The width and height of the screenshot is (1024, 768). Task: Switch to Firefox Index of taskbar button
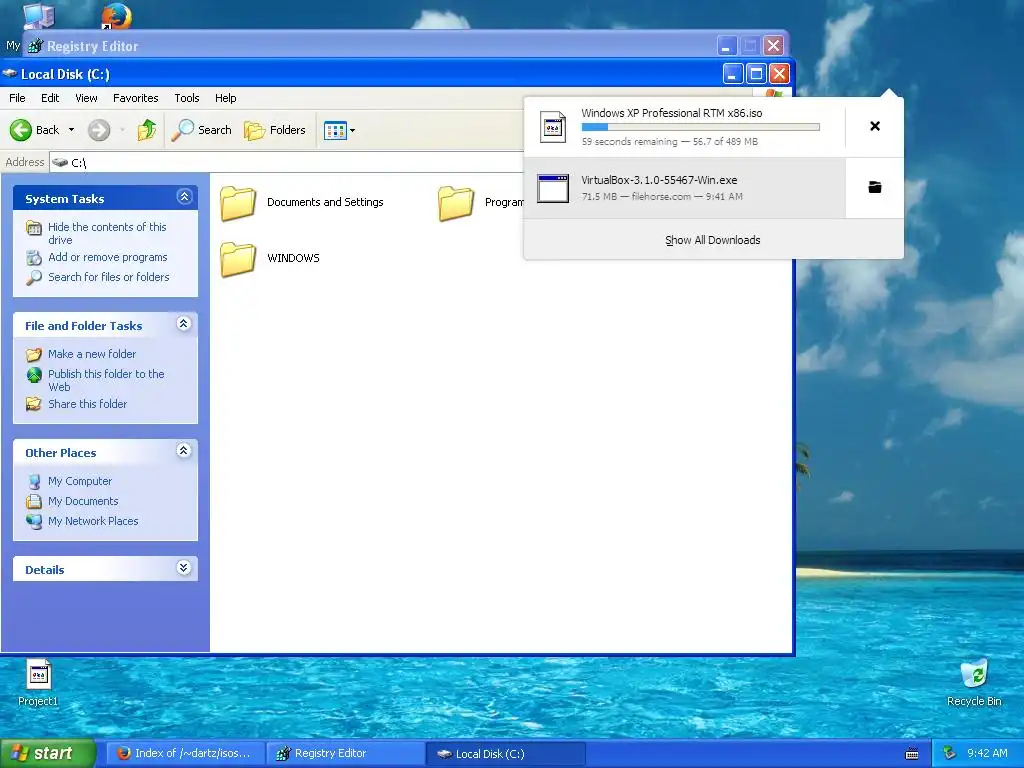coord(185,754)
